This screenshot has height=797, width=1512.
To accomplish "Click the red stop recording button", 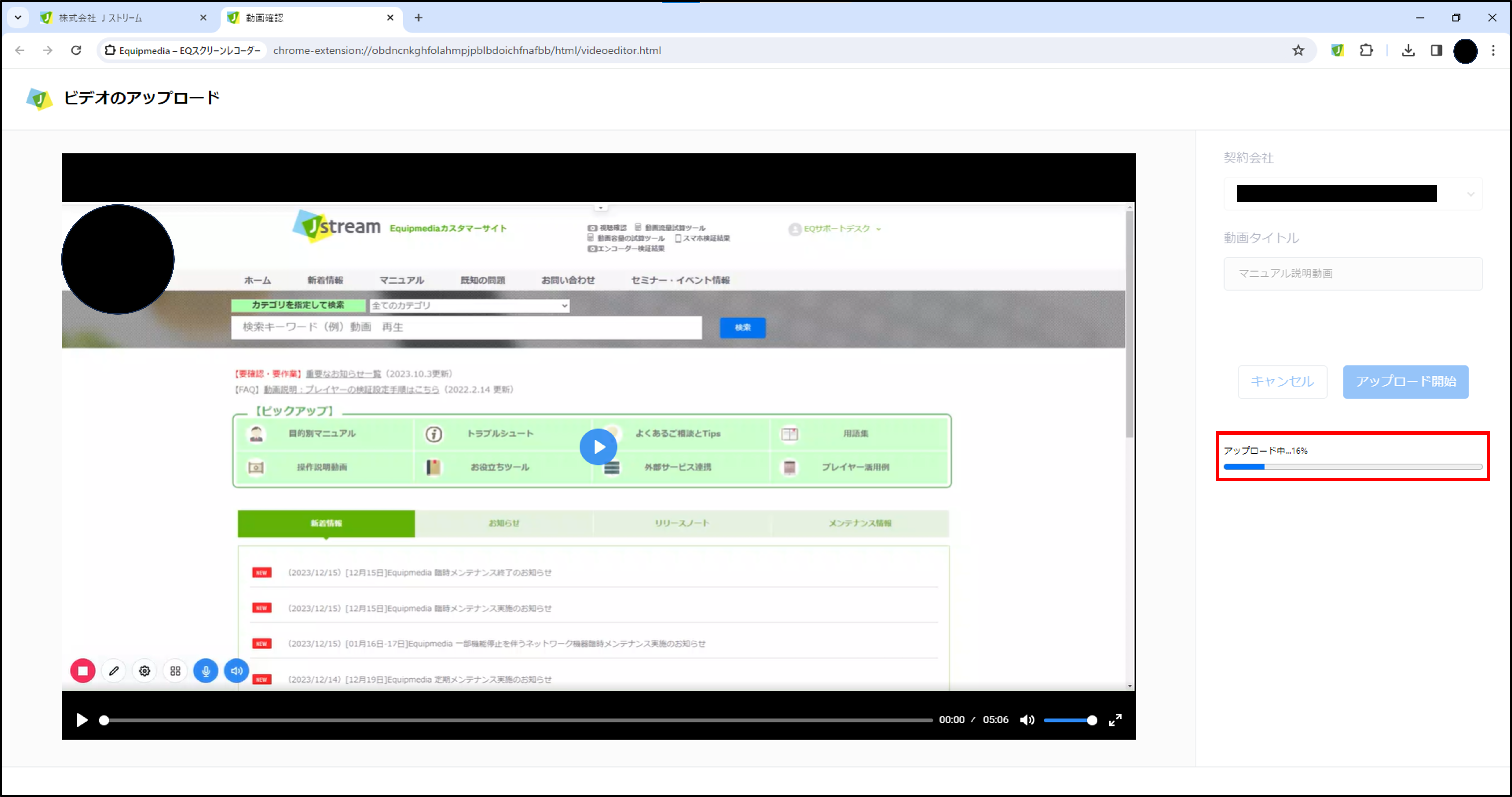I will 83,671.
